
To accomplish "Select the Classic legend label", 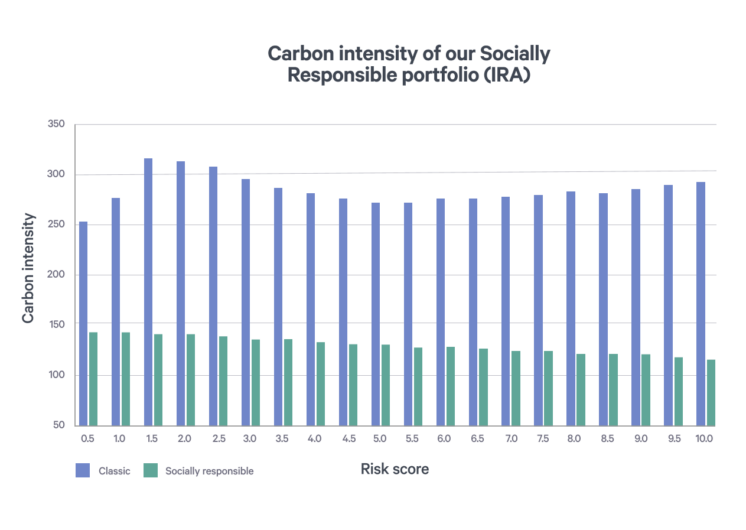I will click(111, 470).
